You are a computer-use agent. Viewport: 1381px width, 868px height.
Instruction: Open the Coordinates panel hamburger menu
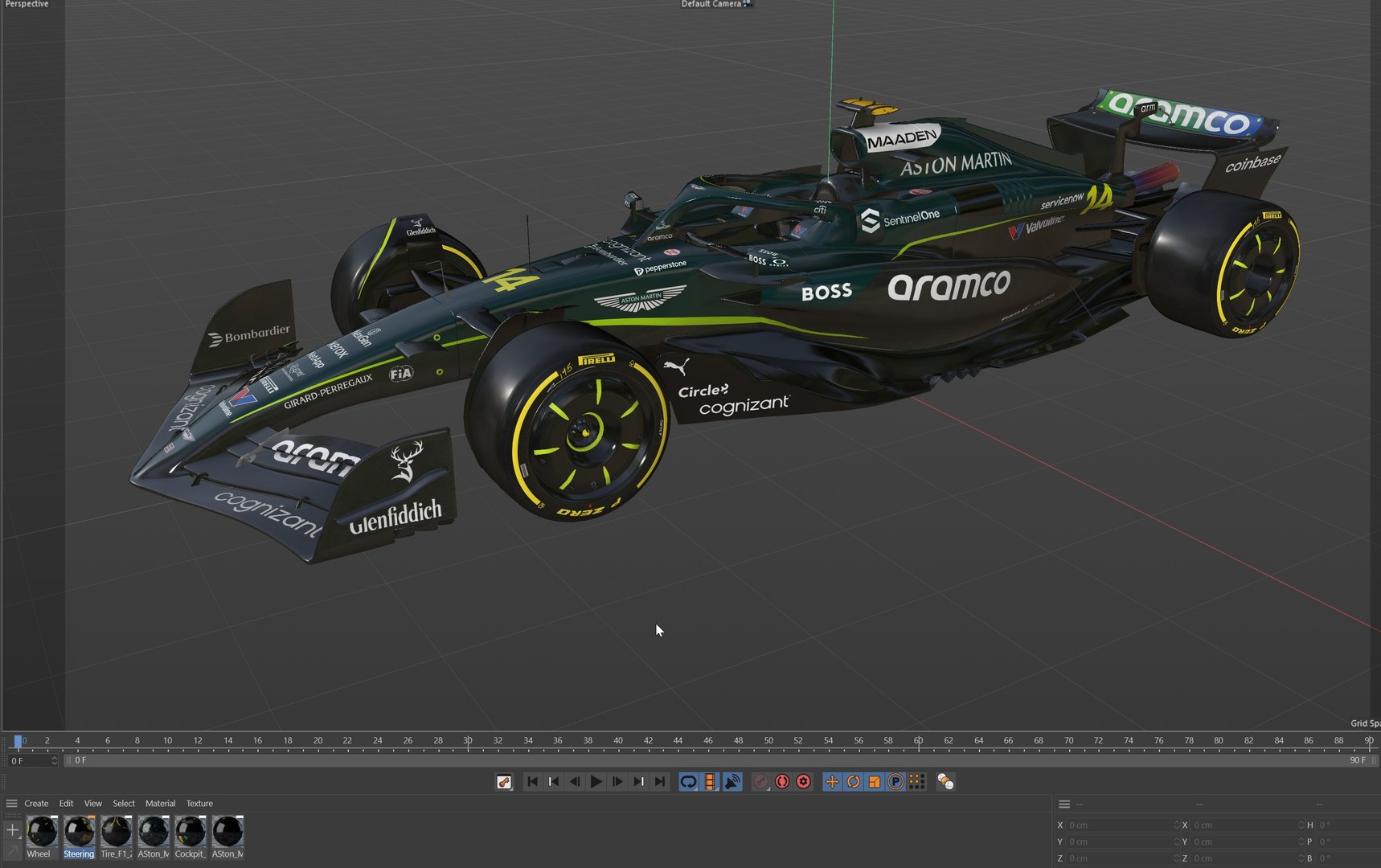point(1064,804)
